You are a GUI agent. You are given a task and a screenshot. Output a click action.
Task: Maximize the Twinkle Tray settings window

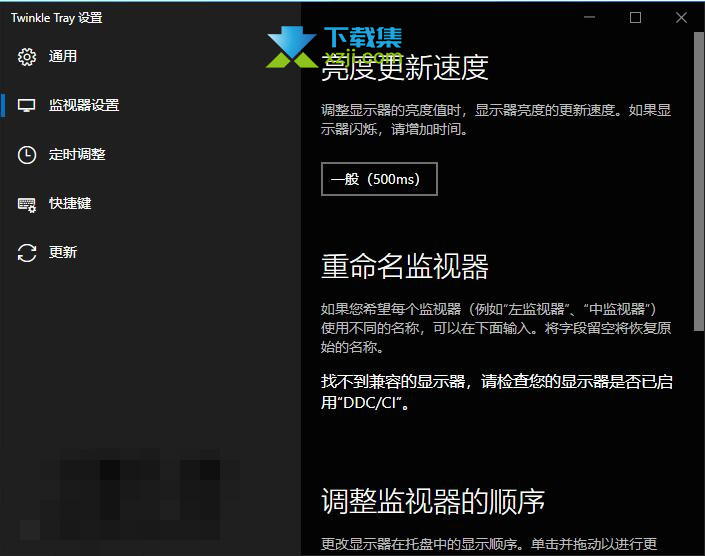click(x=635, y=18)
